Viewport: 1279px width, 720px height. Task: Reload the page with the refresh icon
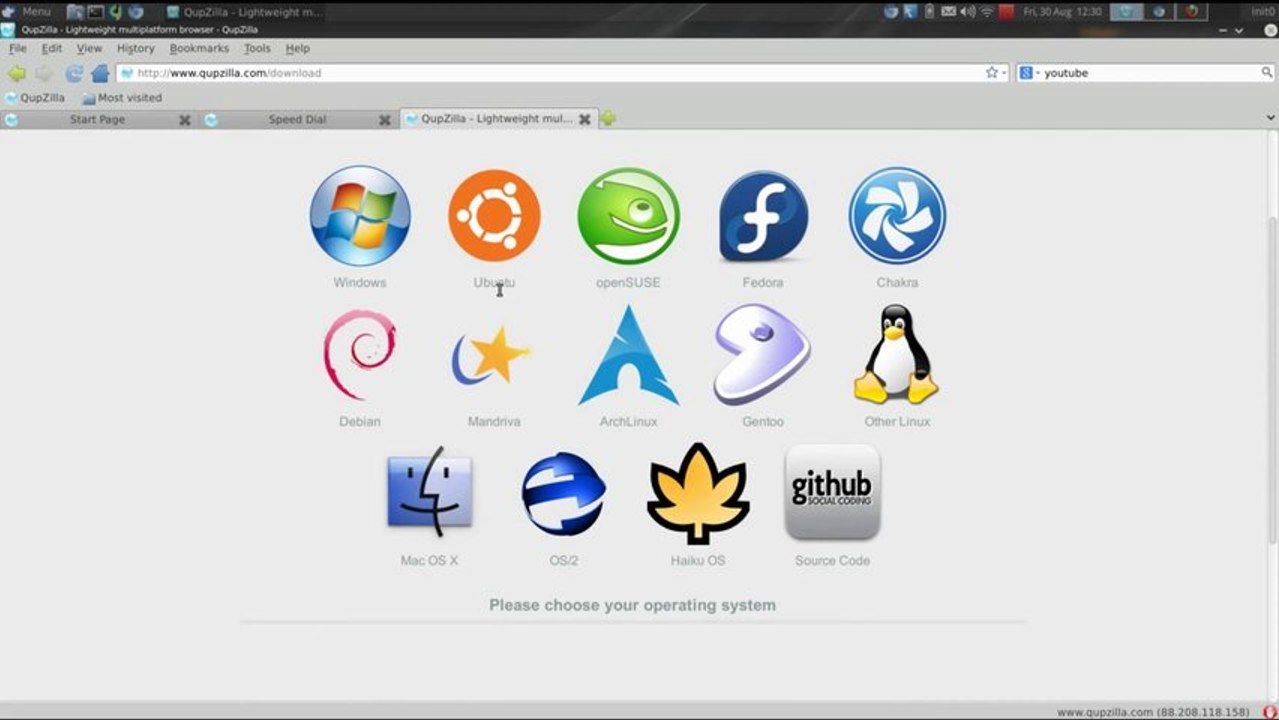[x=73, y=73]
